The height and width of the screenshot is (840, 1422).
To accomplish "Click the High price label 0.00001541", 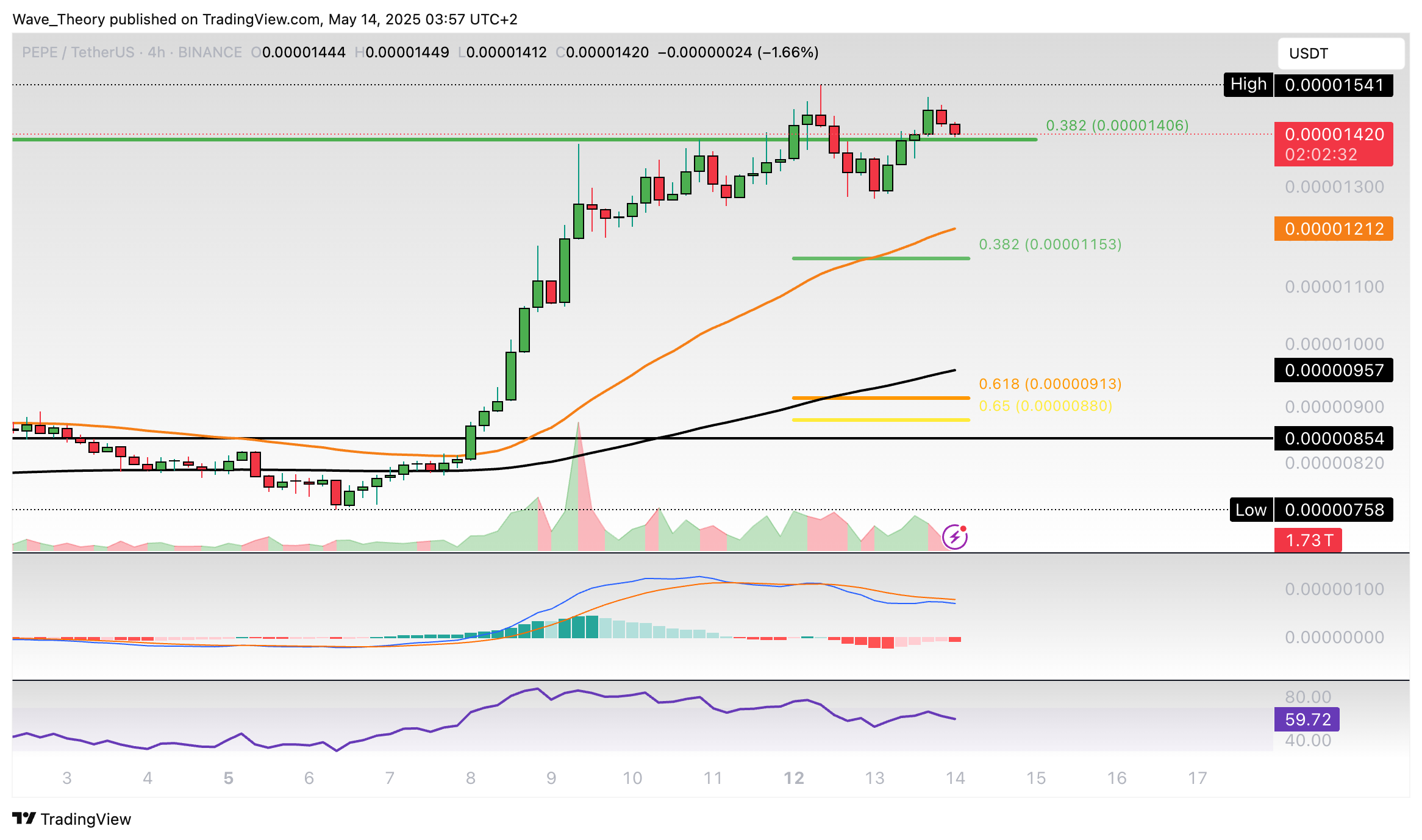I will click(1334, 85).
